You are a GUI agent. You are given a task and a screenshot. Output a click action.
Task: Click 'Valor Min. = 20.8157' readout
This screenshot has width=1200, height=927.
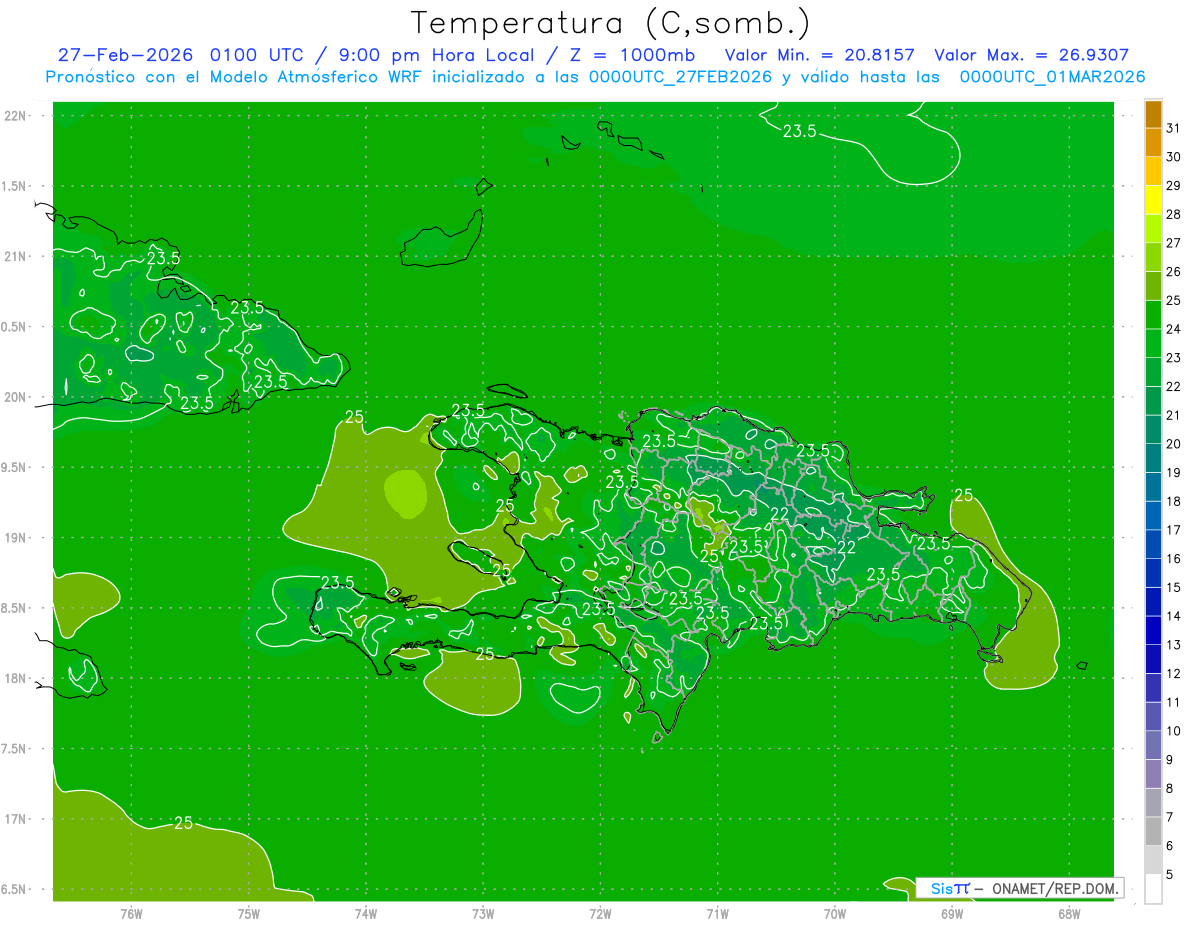(x=819, y=55)
